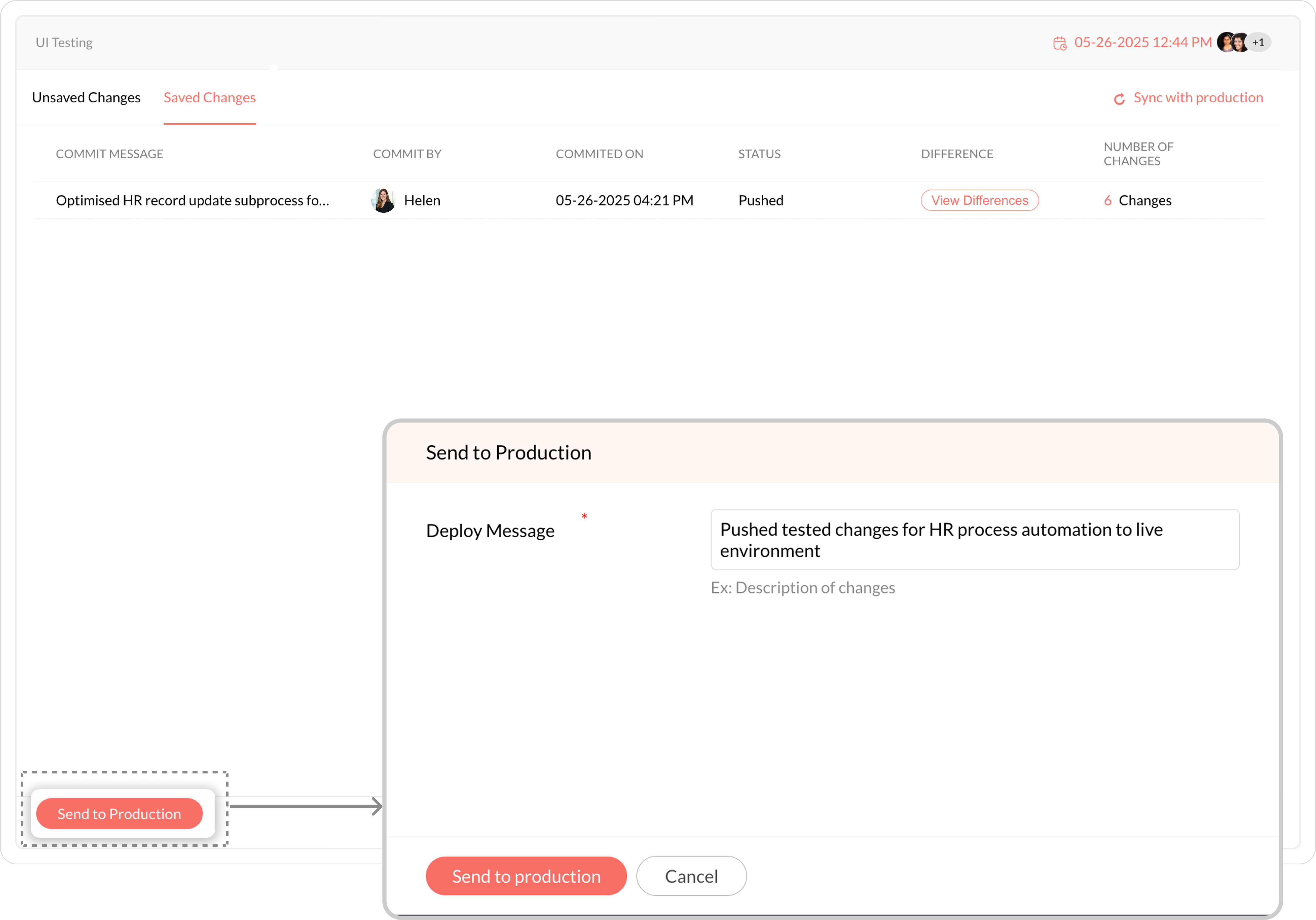Click the Commit Message column header
1316x920 pixels.
(110, 154)
